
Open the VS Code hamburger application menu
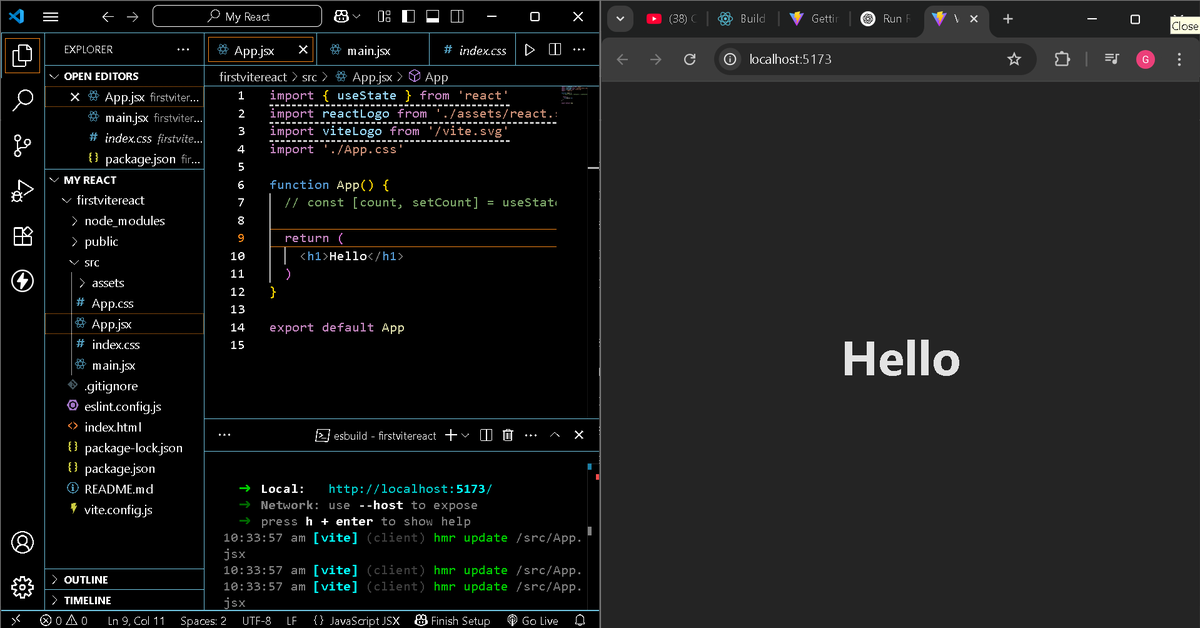click(51, 17)
